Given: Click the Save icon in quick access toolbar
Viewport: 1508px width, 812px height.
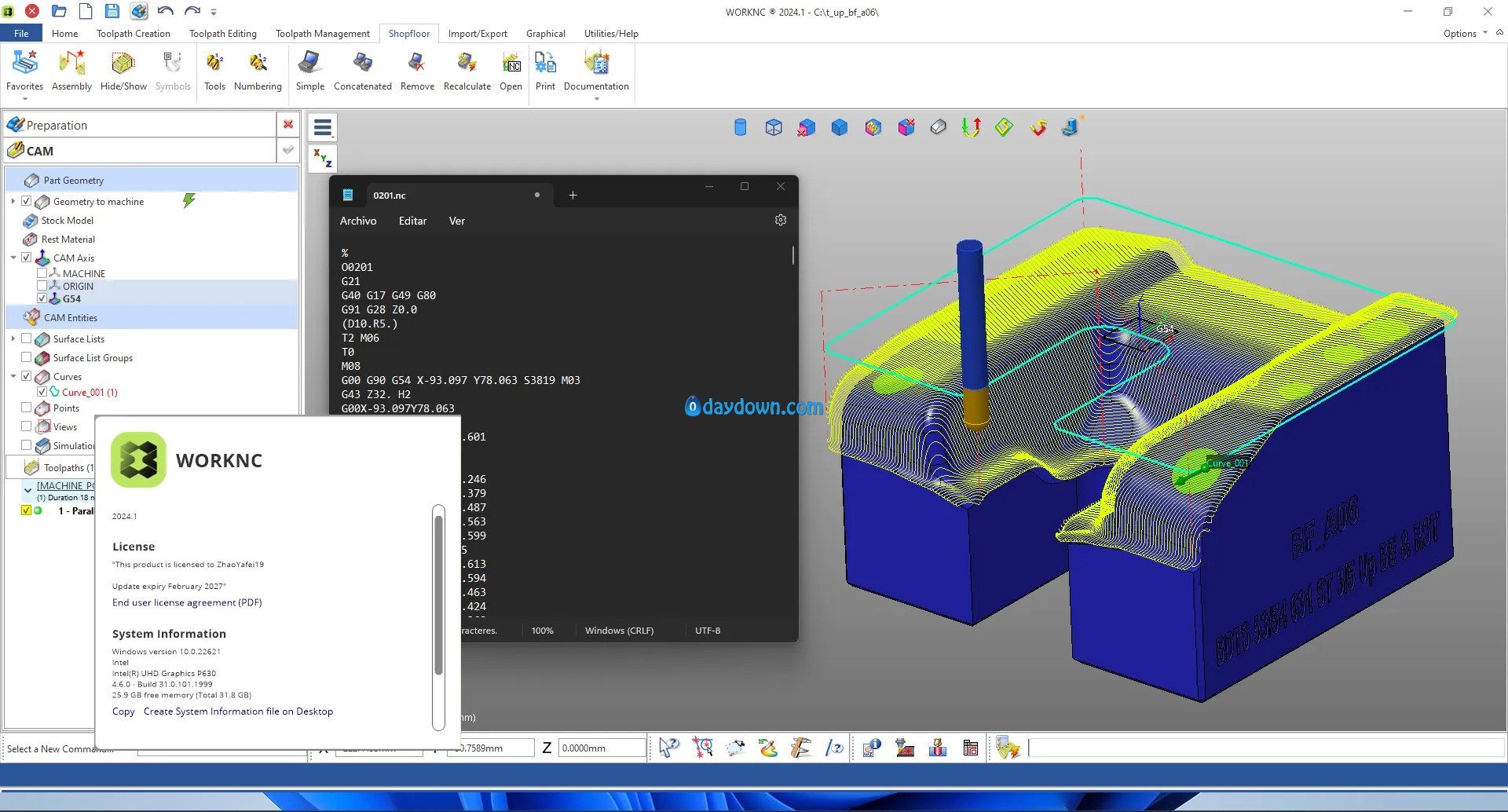Looking at the screenshot, I should tap(112, 11).
